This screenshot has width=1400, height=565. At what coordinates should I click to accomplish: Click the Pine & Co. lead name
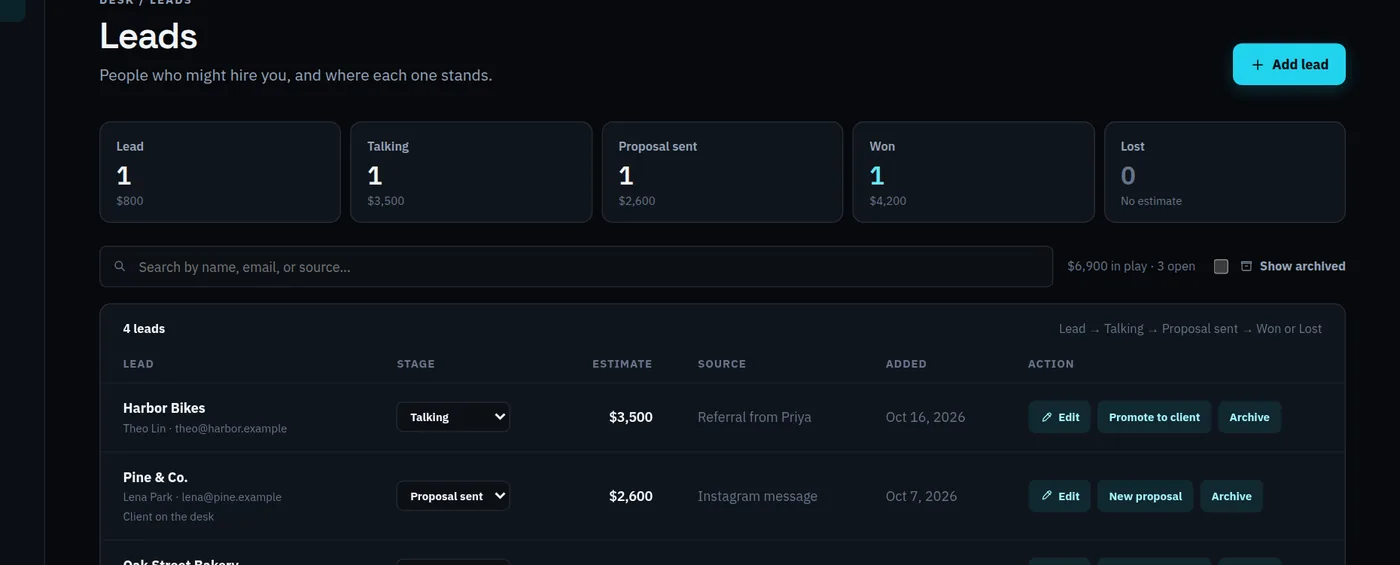pos(155,477)
